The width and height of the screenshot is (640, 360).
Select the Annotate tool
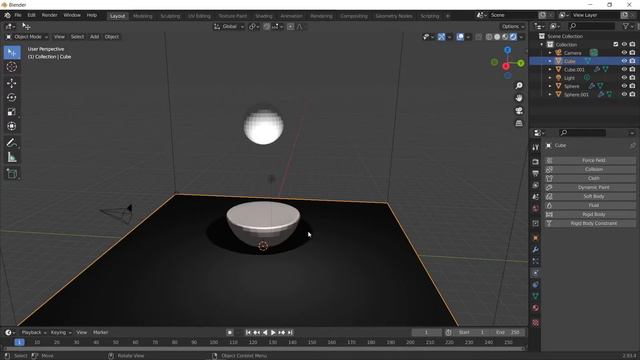click(x=11, y=143)
